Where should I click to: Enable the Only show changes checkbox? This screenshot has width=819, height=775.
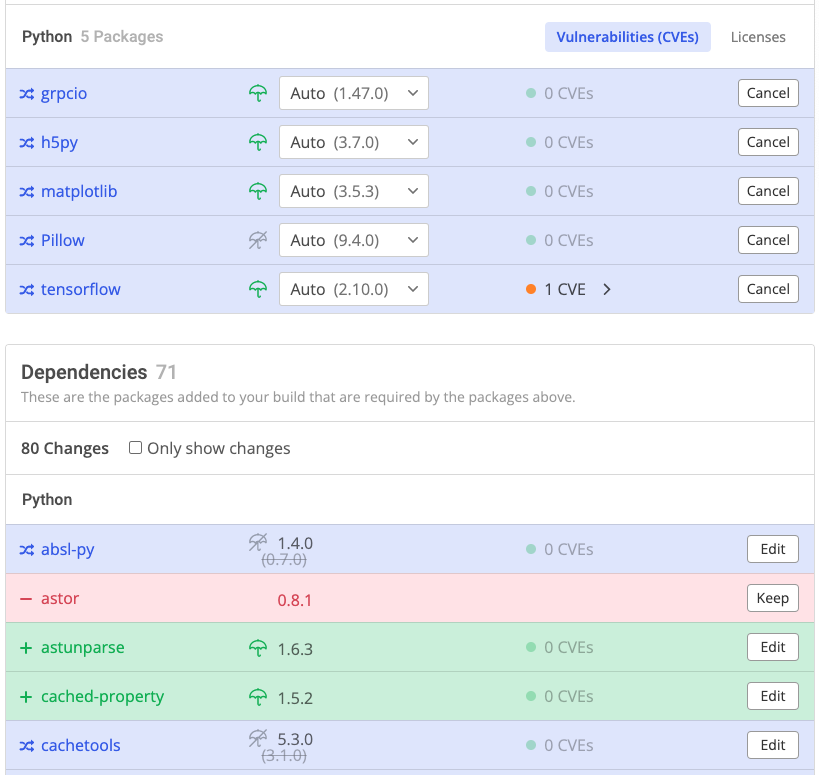pyautogui.click(x=137, y=448)
